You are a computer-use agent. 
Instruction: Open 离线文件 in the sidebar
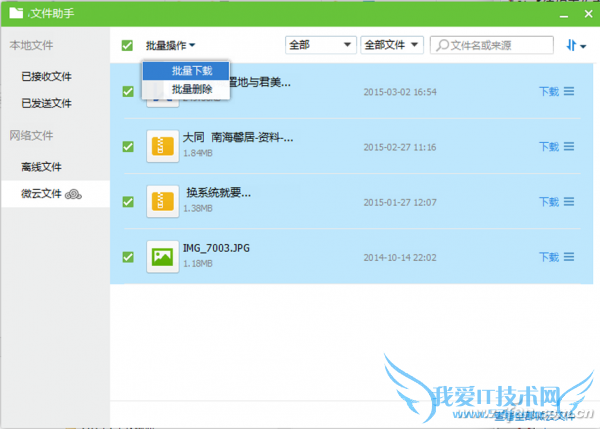tap(41, 167)
